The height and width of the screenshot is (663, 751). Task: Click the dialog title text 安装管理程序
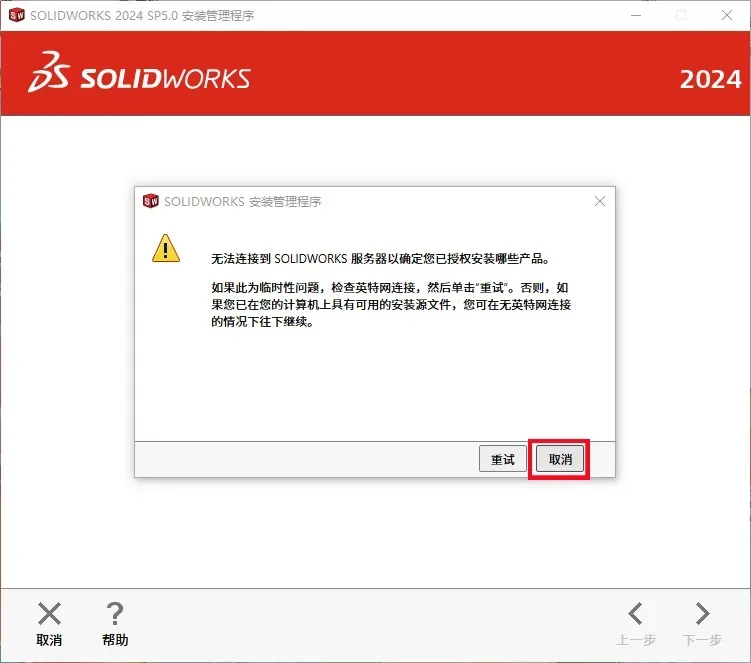point(285,202)
